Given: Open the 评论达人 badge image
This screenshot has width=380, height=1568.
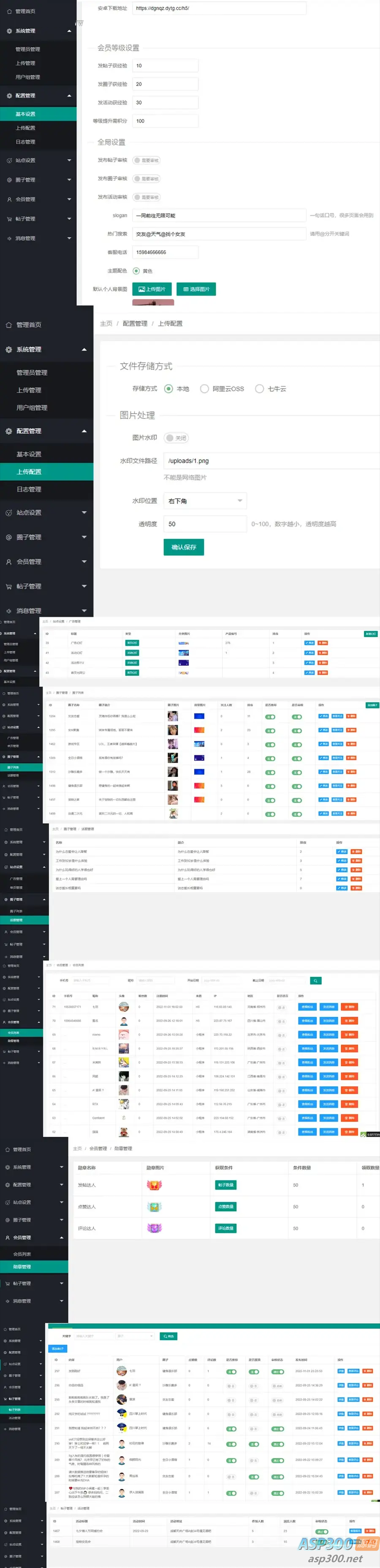Looking at the screenshot, I should 154,1228.
